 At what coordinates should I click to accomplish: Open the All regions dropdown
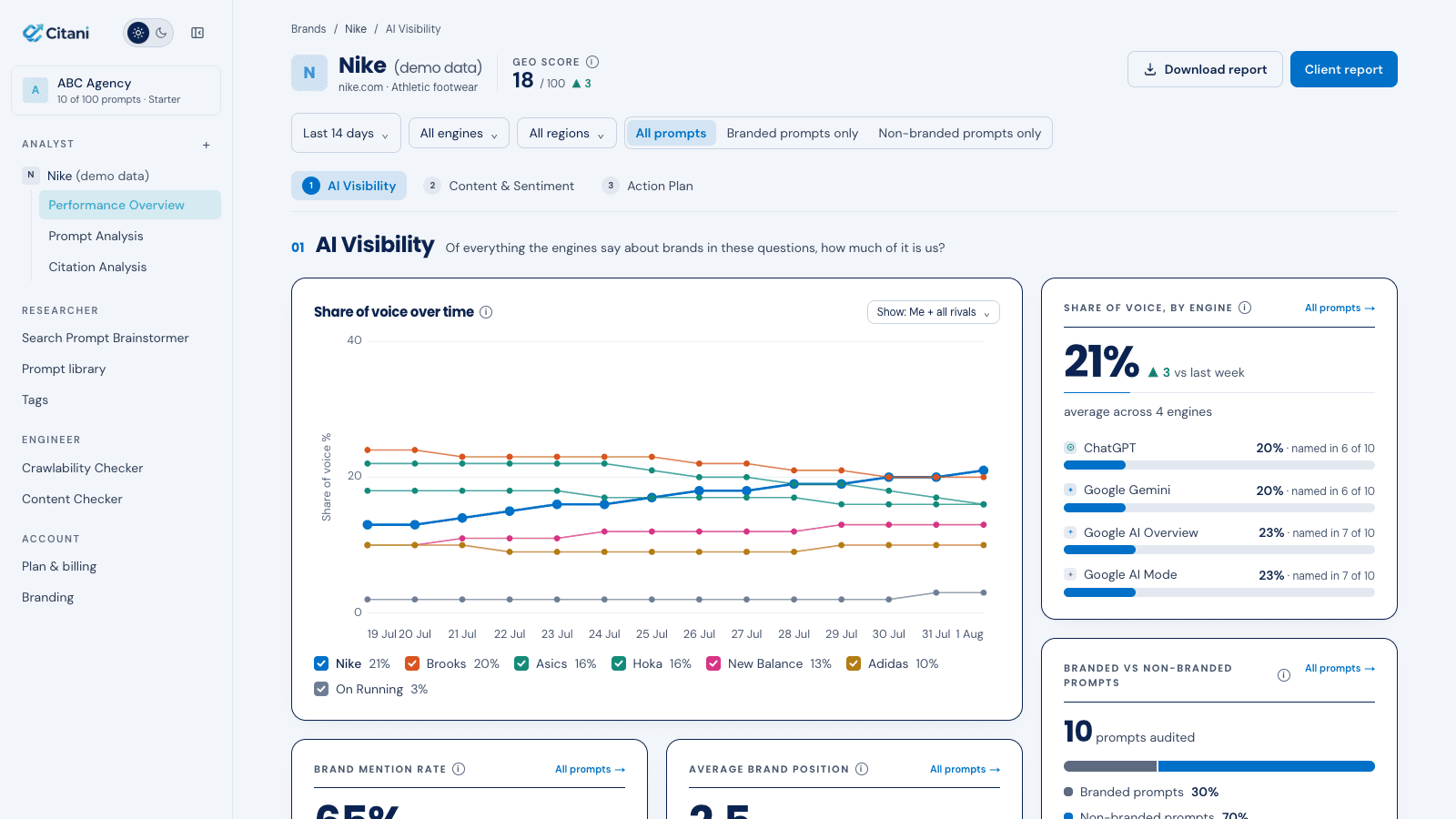[567, 133]
